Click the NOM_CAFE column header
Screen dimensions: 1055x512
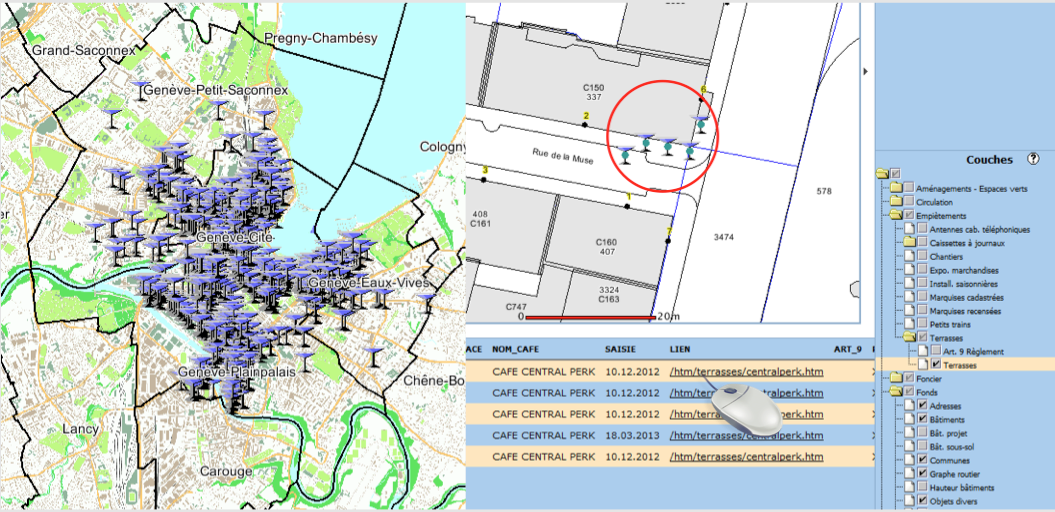click(517, 349)
